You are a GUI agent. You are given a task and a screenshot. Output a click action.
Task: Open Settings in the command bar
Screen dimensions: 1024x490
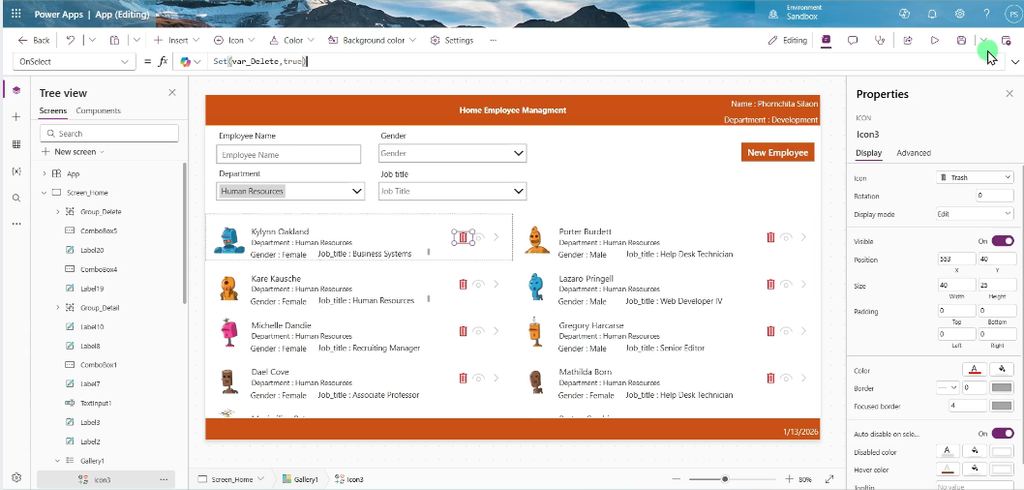pos(452,41)
